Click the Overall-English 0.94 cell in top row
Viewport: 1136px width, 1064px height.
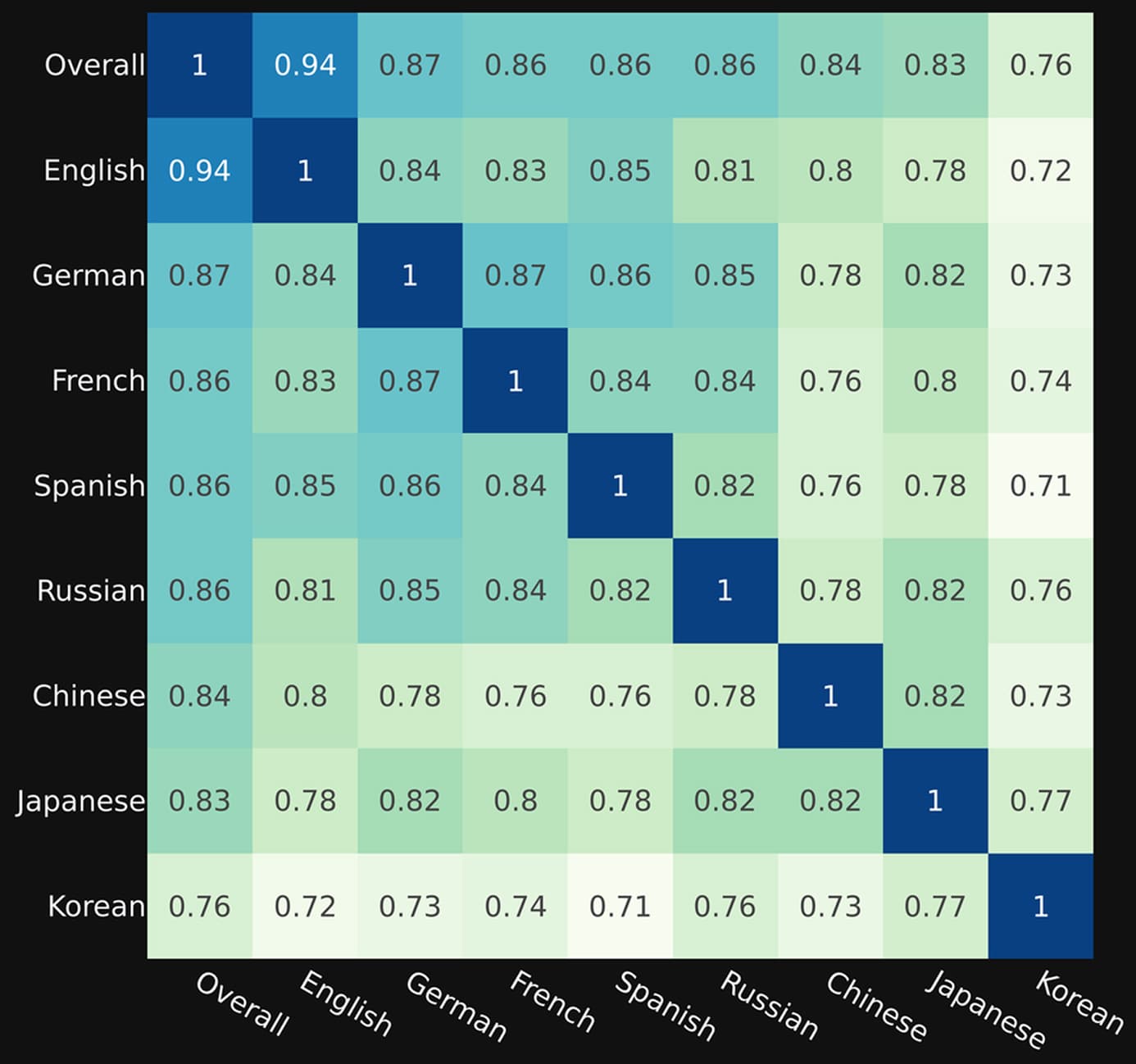coord(305,65)
